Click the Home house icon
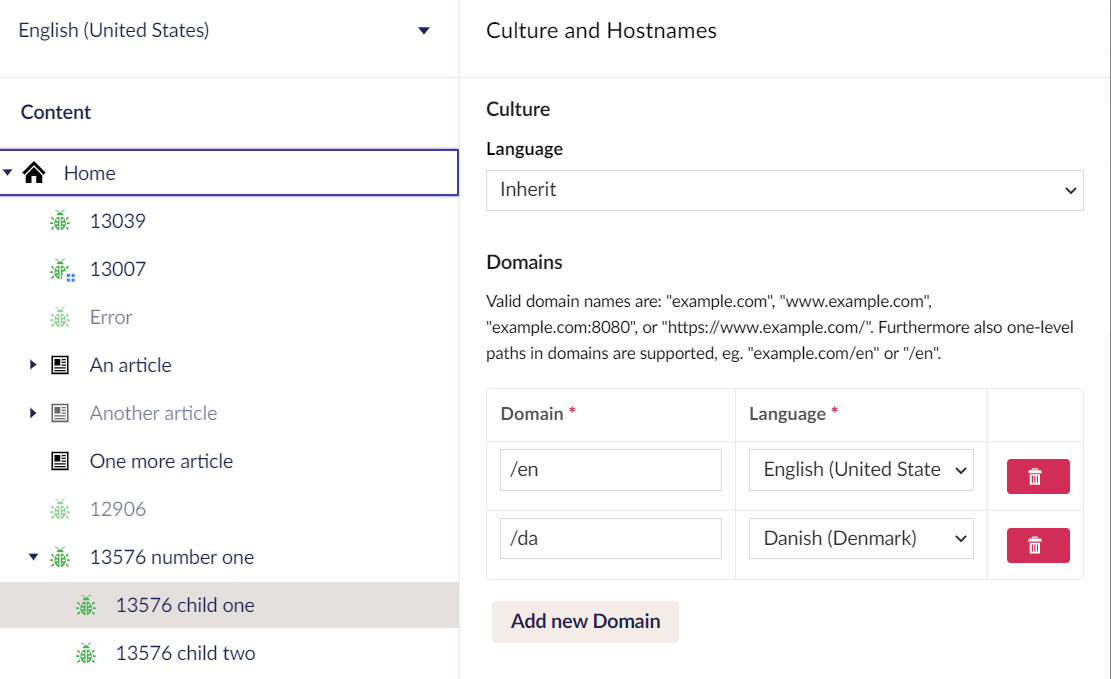The width and height of the screenshot is (1111, 679). tap(34, 173)
